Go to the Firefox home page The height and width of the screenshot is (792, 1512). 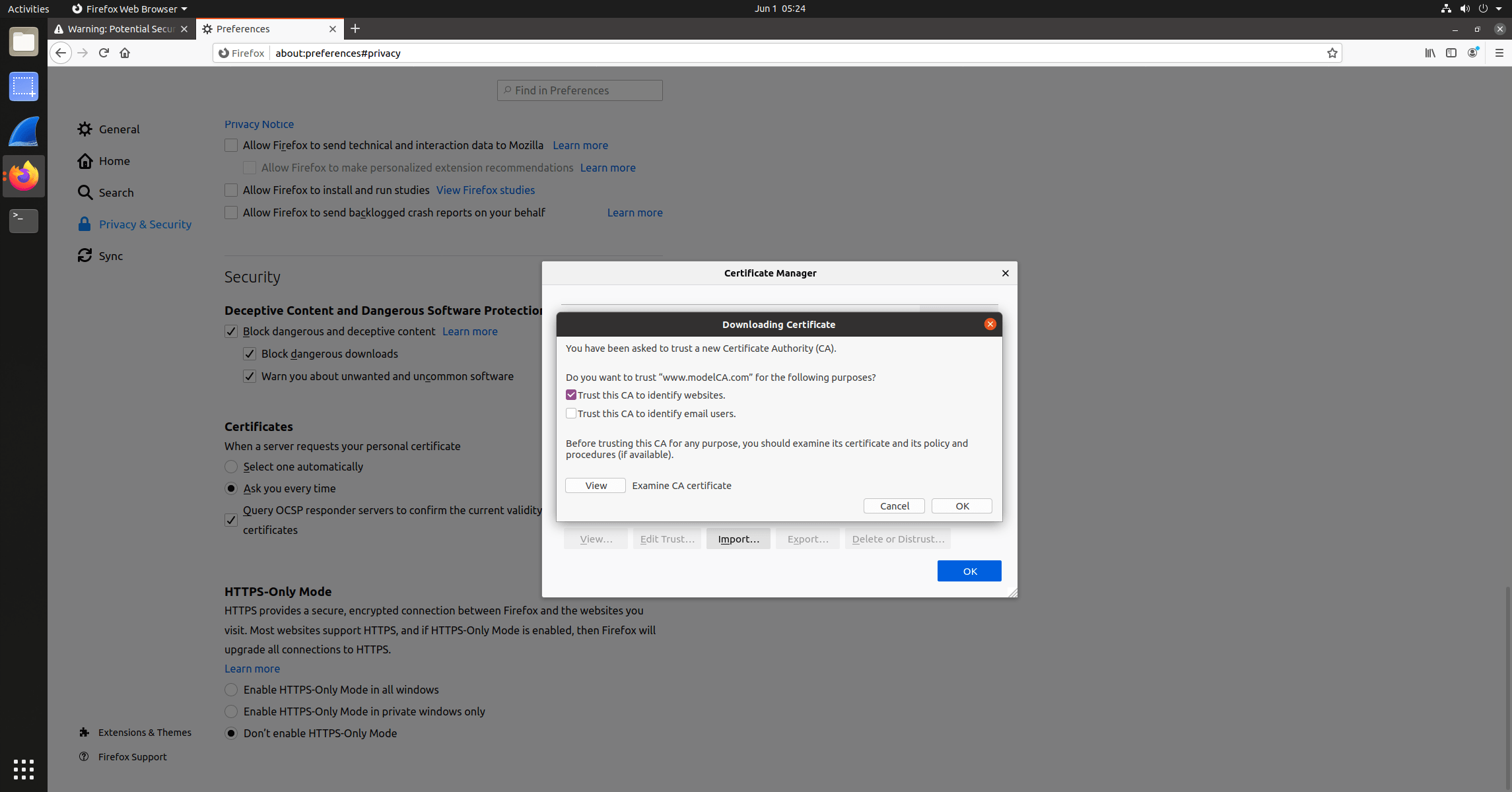coord(125,53)
